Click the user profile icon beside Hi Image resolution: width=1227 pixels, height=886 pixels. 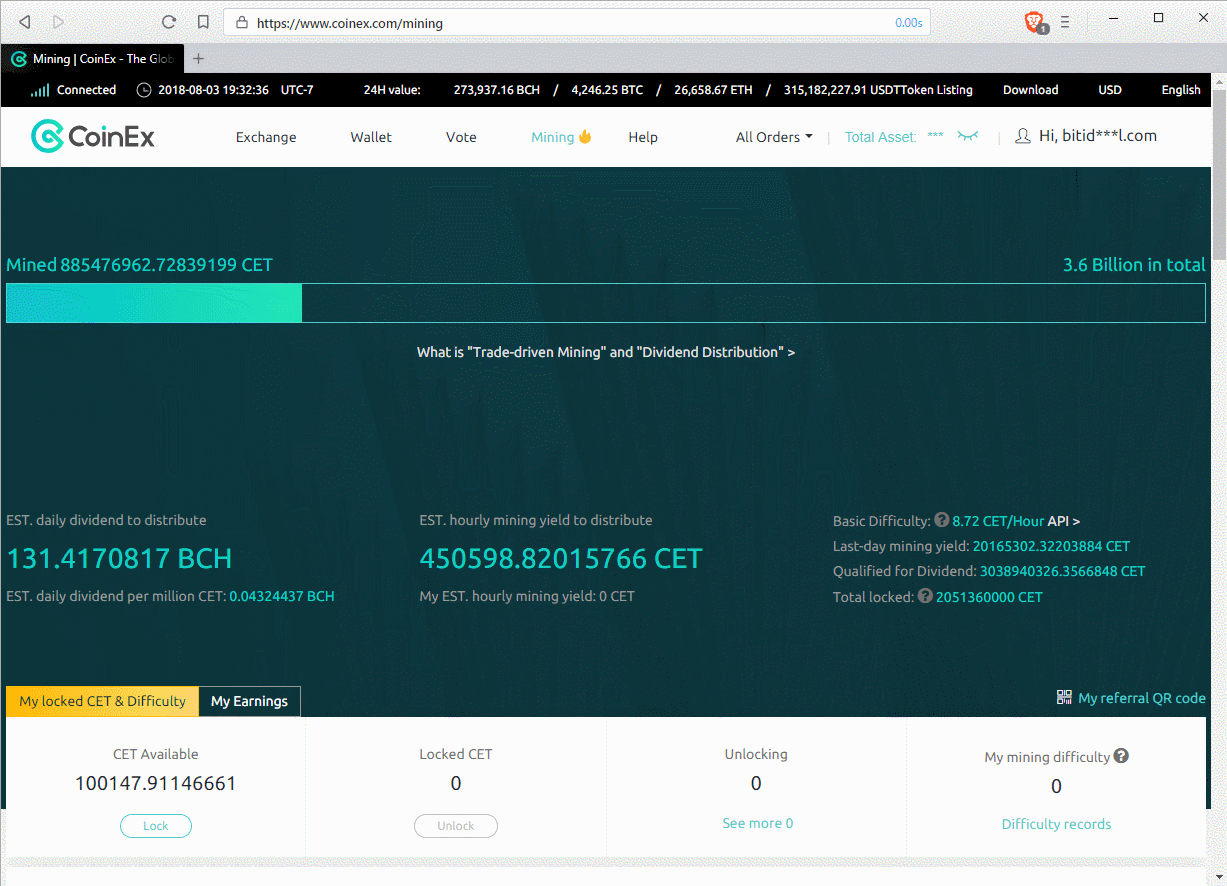tap(1023, 136)
